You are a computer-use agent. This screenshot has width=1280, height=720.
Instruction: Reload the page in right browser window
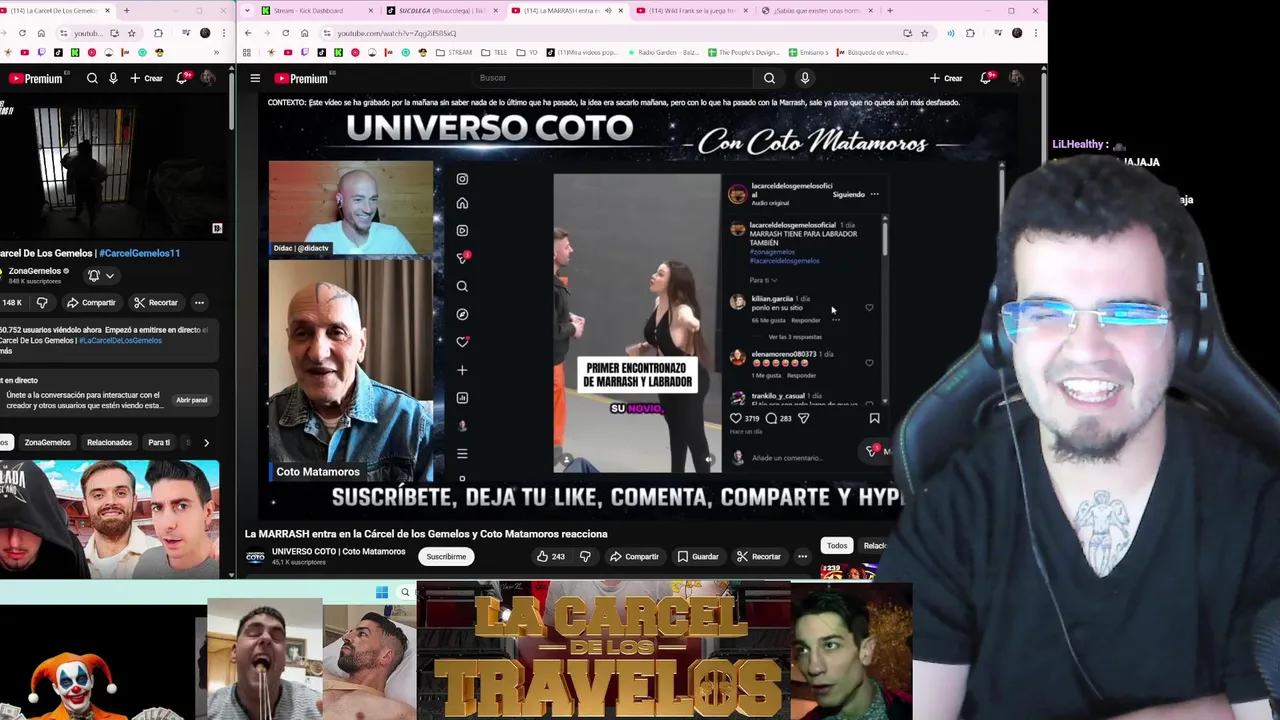coord(285,33)
